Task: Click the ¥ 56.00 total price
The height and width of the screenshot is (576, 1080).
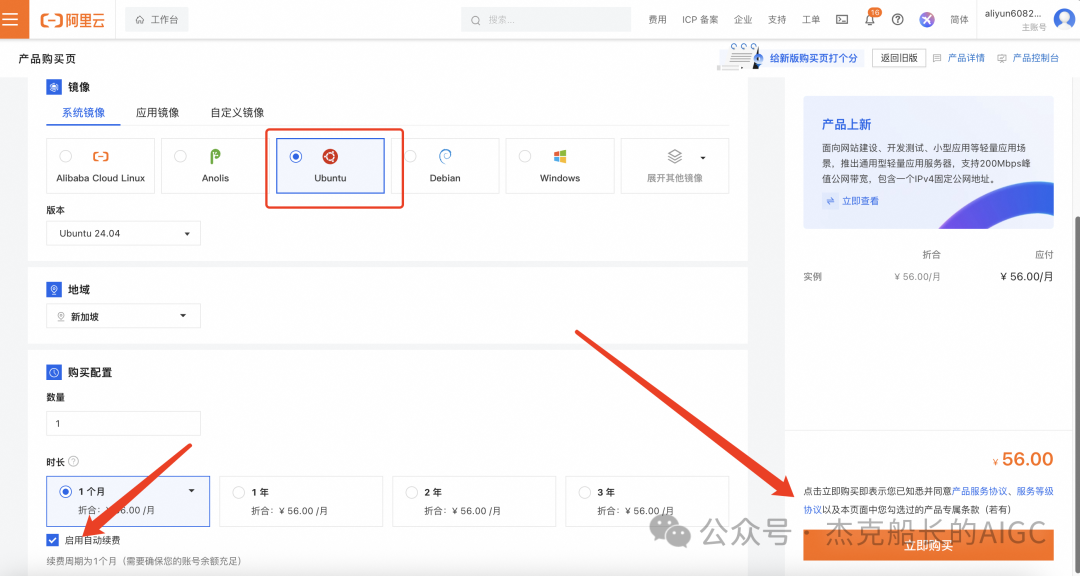Action: tap(1023, 460)
